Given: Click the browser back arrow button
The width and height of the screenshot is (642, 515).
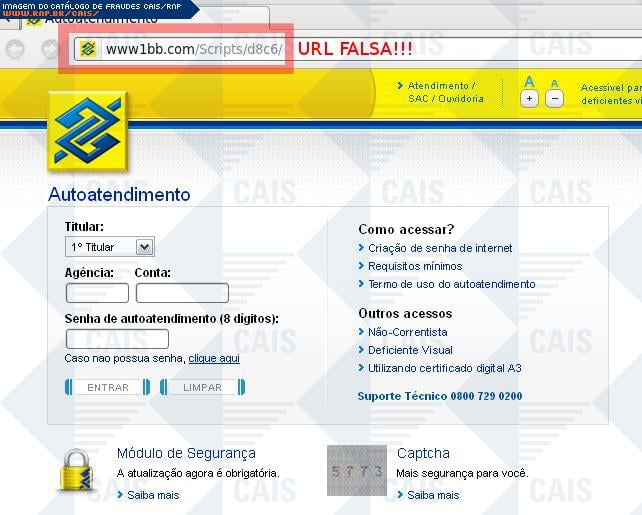Looking at the screenshot, I should 15,49.
